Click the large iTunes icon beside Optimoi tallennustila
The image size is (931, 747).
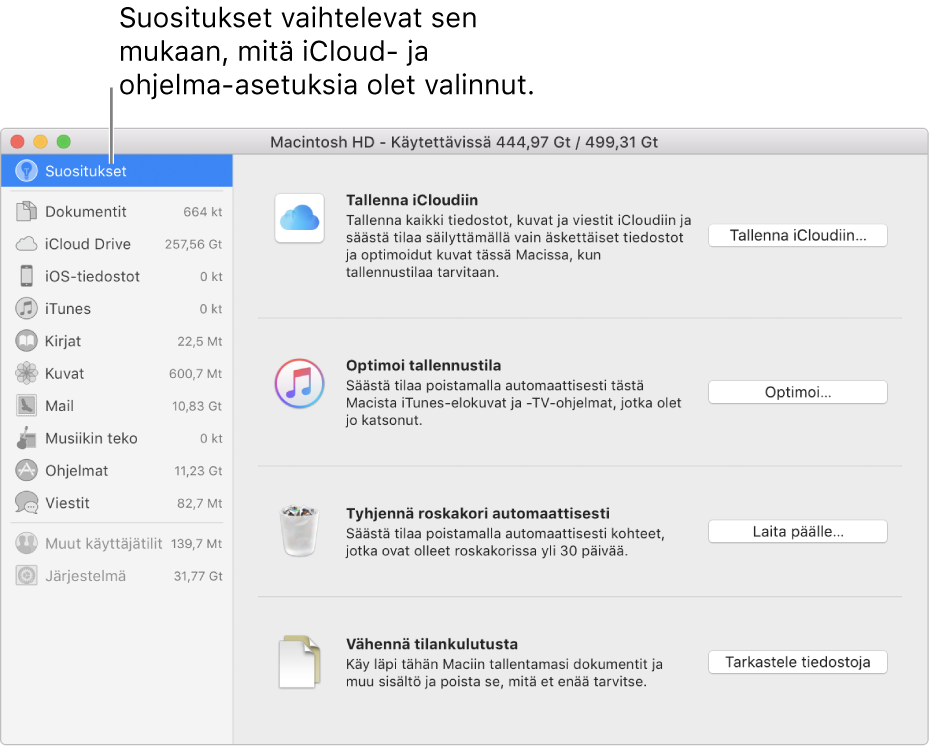299,384
